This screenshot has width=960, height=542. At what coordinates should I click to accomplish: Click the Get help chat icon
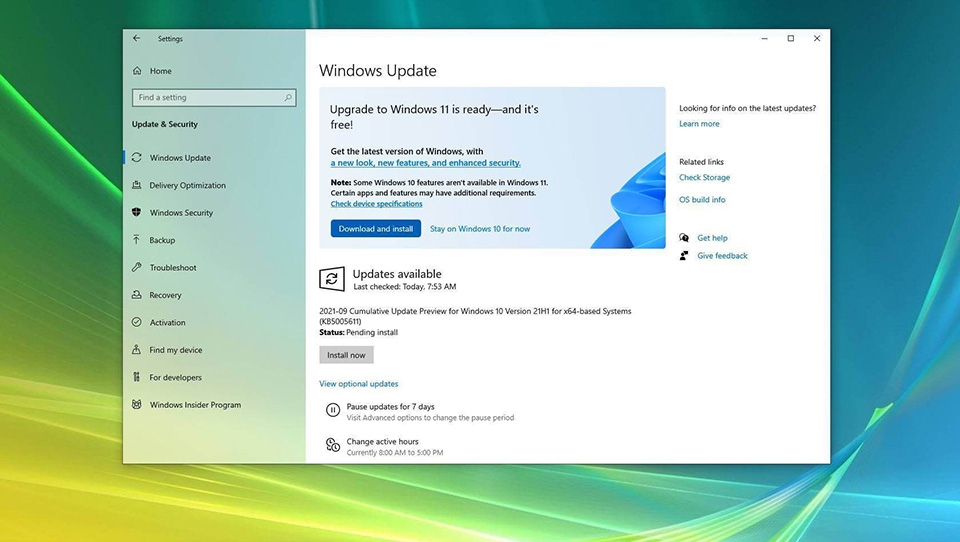[x=684, y=238]
